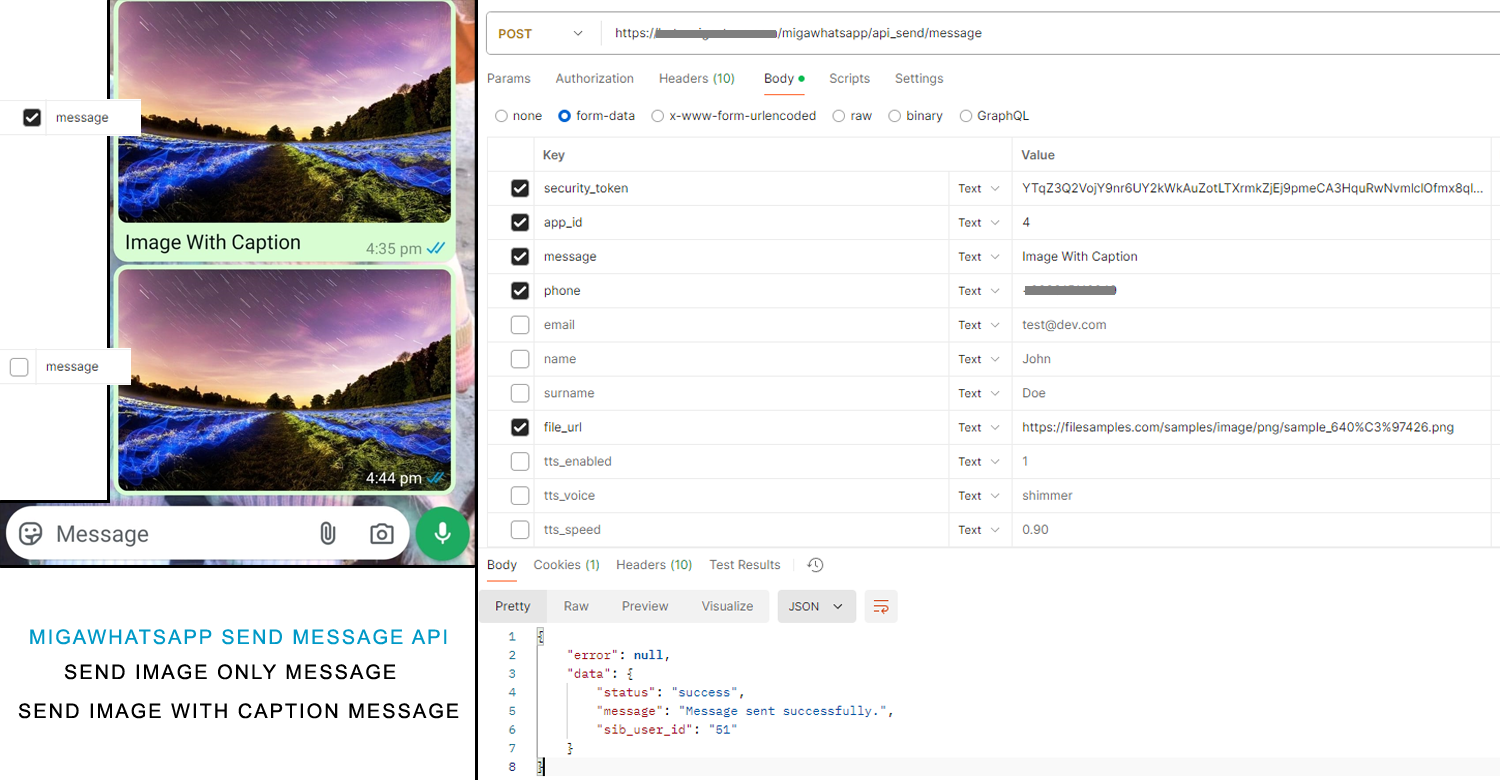Viewport: 1500px width, 780px height.
Task: Select the Visualize response view
Action: (x=727, y=606)
